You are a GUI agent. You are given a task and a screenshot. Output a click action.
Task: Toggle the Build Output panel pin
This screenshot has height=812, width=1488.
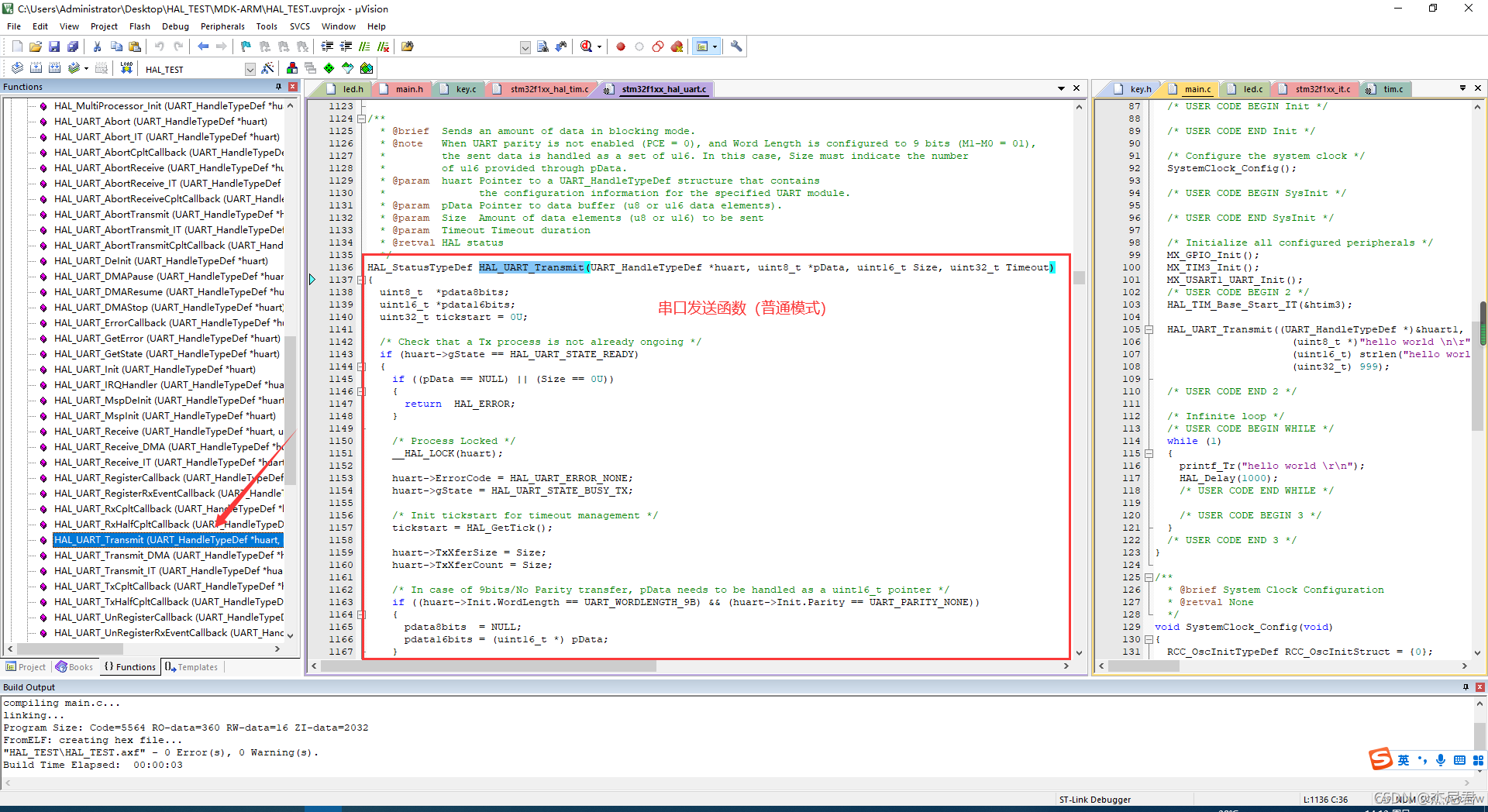(x=1466, y=687)
